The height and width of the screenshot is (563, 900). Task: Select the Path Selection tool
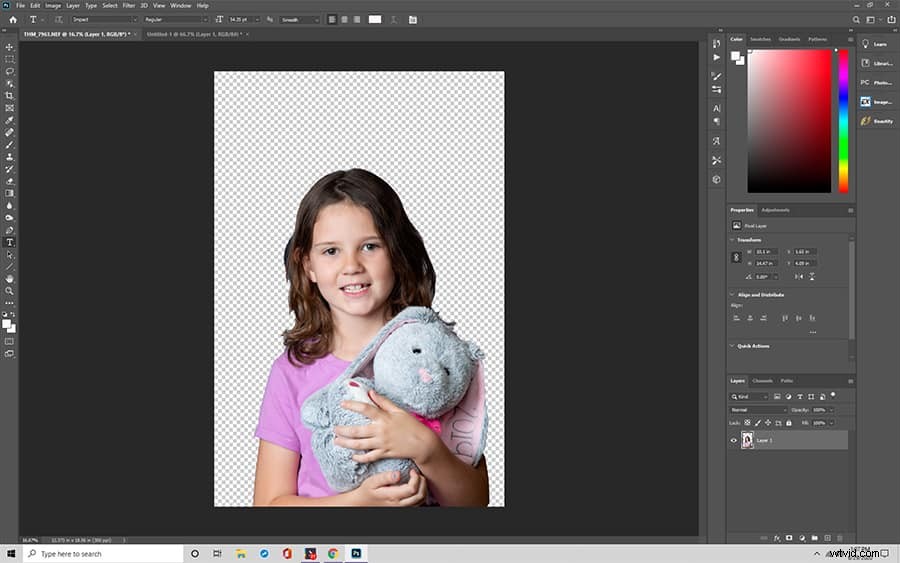9,255
